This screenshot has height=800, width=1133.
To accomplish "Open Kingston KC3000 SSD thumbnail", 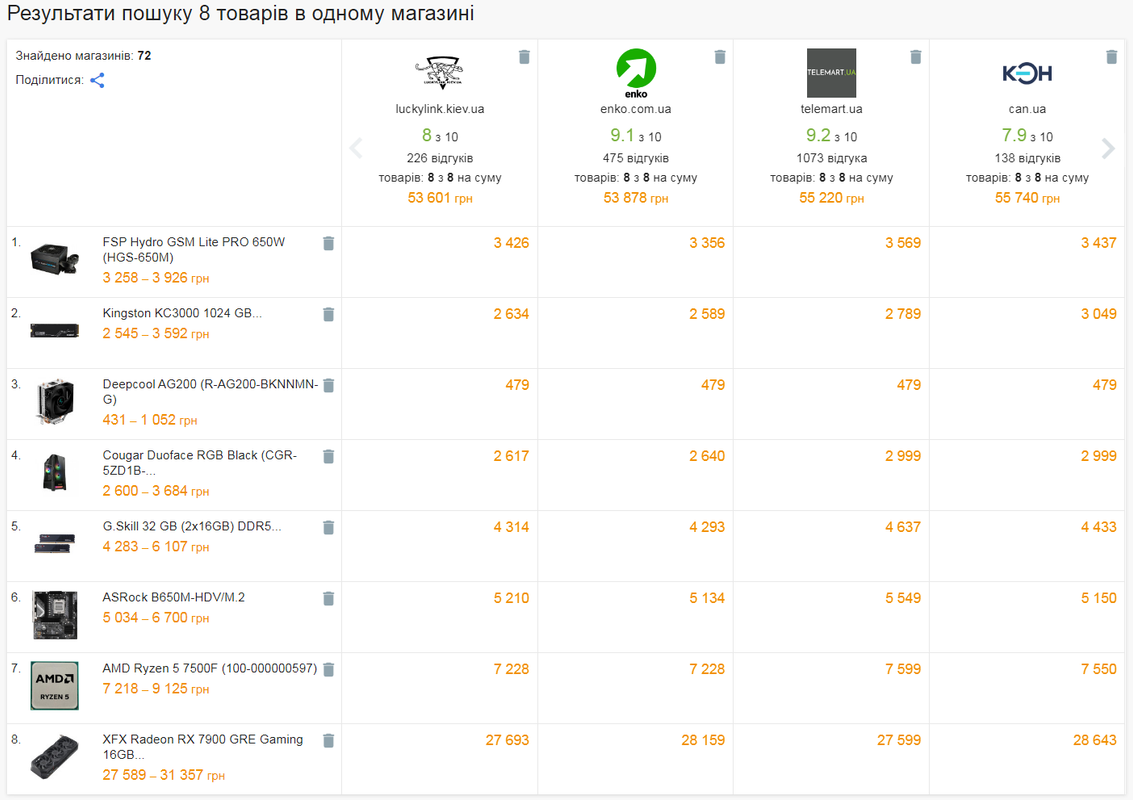I will point(55,331).
